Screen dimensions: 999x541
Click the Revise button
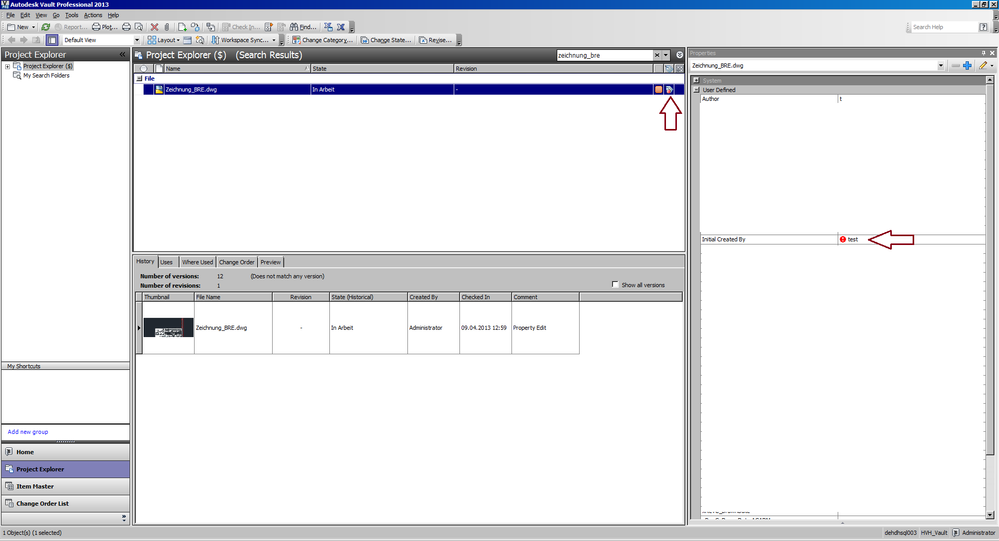435,40
